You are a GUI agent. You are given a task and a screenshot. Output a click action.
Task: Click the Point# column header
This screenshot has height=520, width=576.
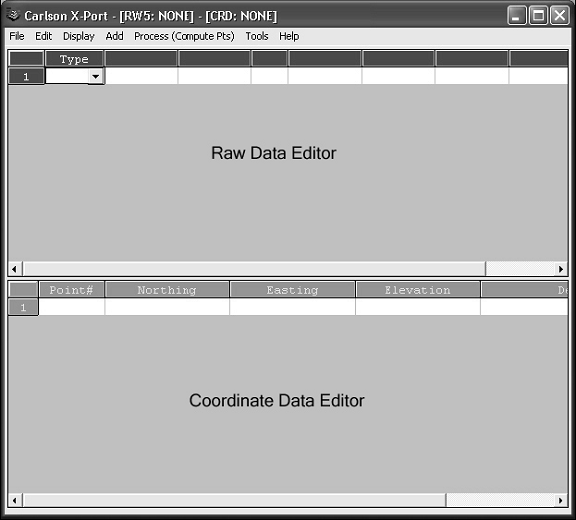[71, 290]
